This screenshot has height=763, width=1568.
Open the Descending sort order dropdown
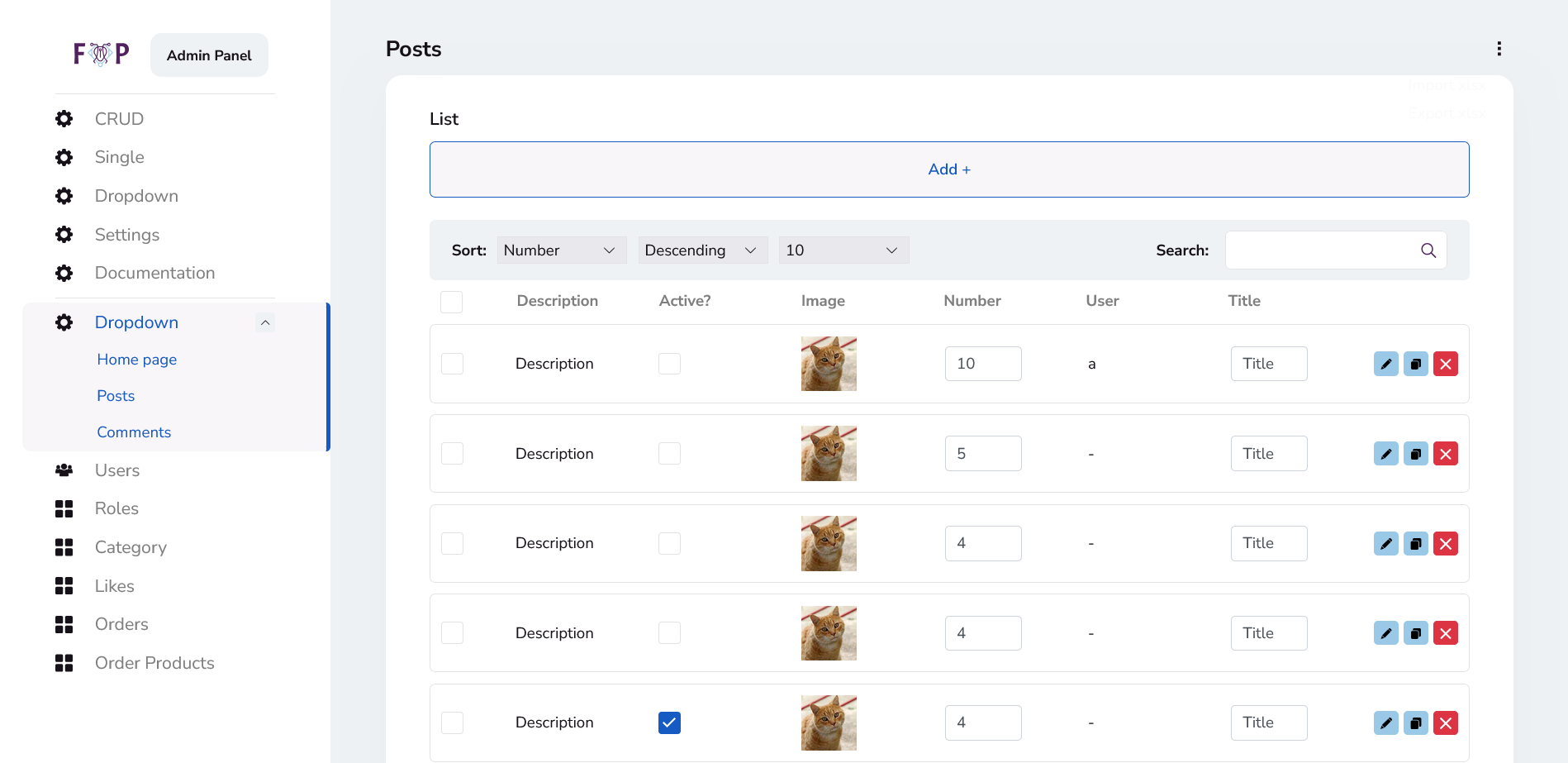(702, 250)
